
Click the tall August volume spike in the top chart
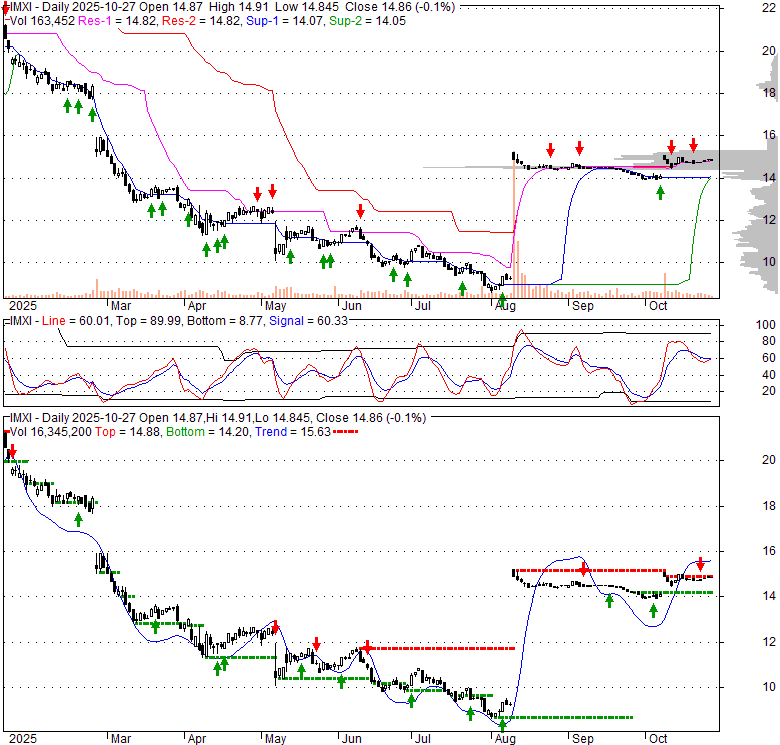pyautogui.click(x=514, y=230)
